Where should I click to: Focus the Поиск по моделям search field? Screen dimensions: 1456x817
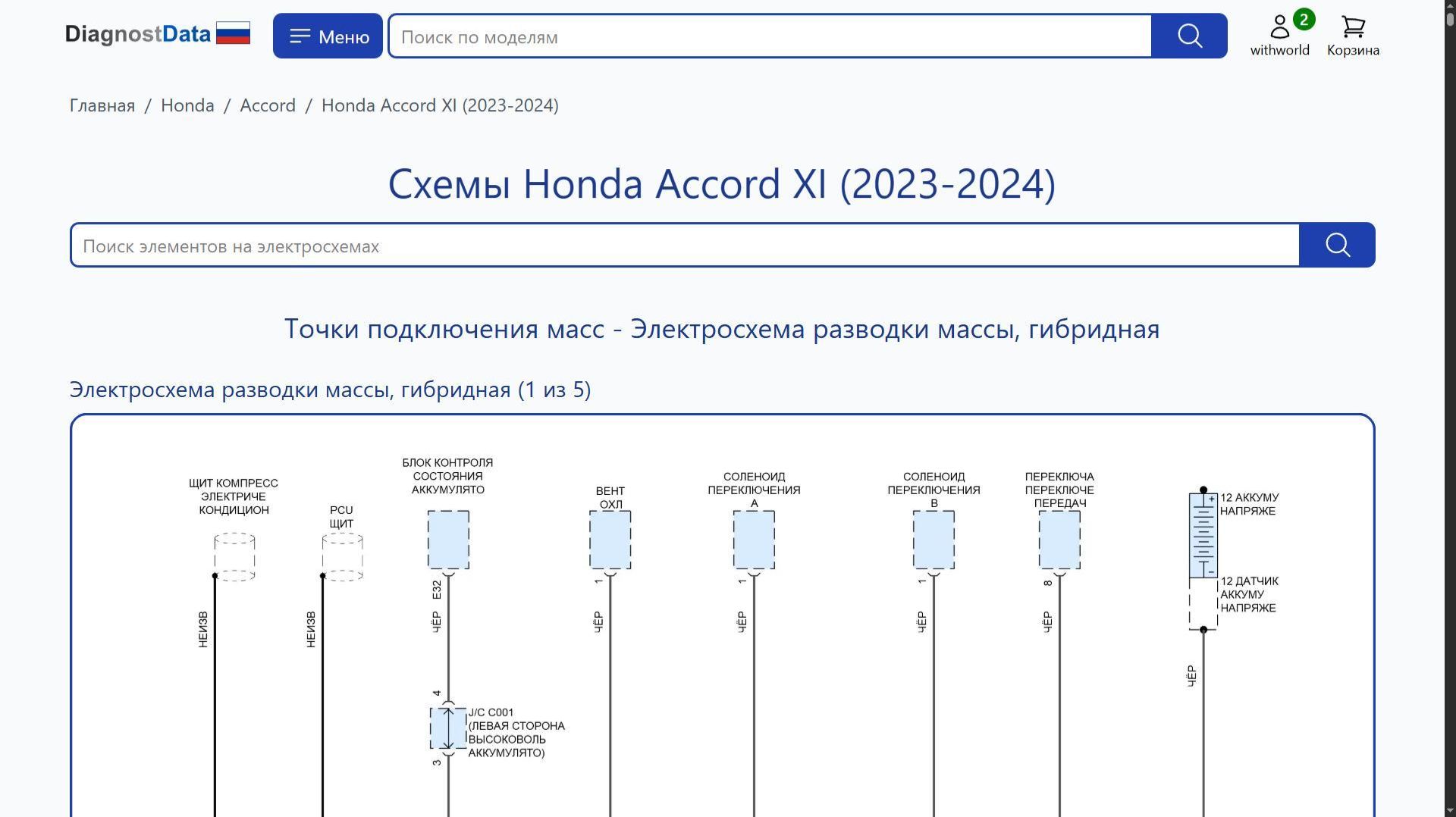point(770,36)
